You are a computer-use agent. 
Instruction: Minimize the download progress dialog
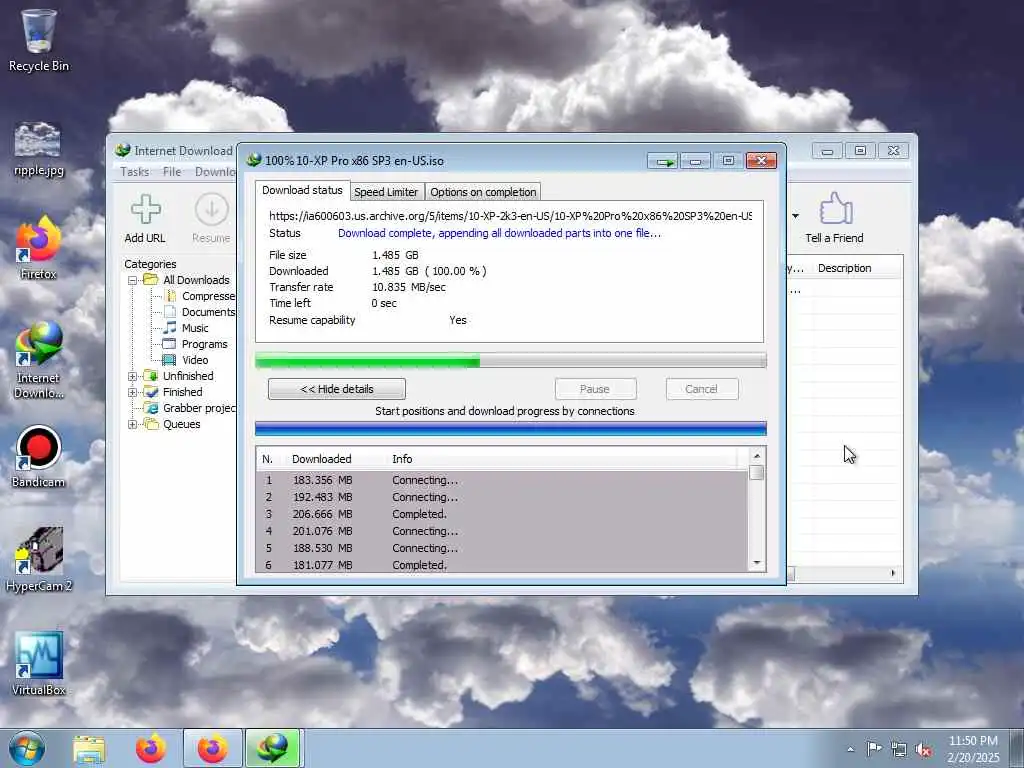click(x=696, y=161)
